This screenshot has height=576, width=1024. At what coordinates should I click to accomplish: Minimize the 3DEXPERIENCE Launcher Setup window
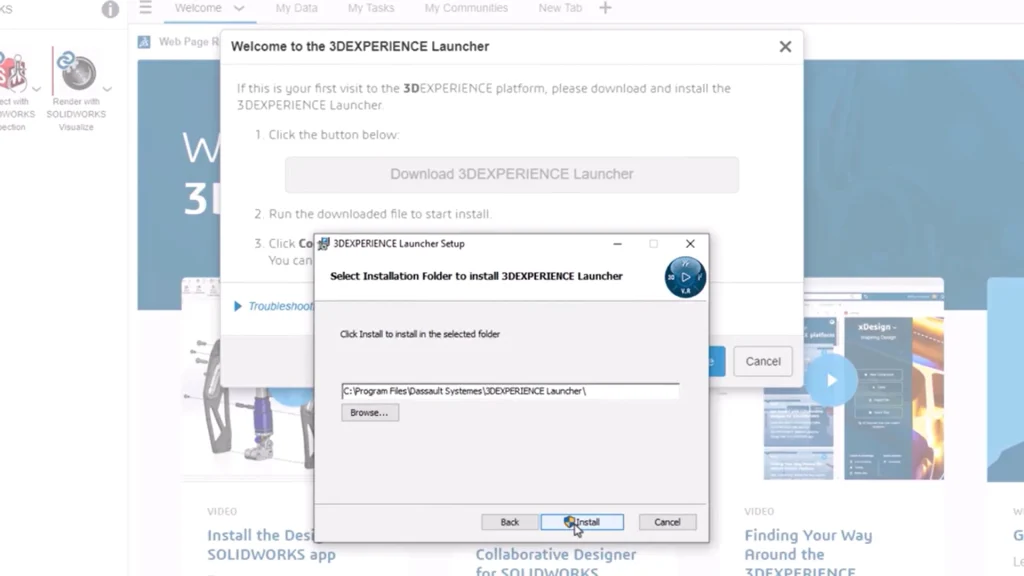[x=617, y=244]
